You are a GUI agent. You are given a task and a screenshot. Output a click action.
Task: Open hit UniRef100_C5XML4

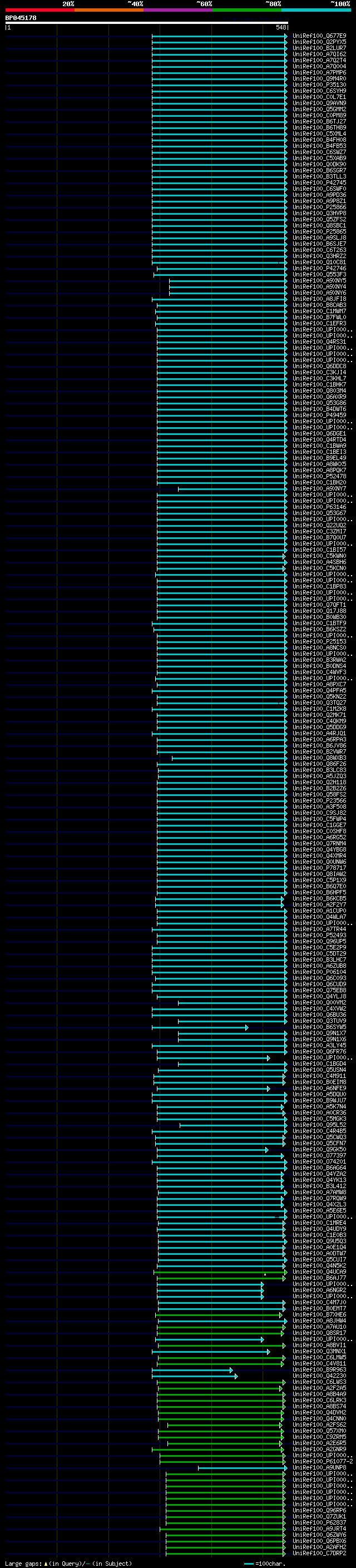[x=319, y=134]
